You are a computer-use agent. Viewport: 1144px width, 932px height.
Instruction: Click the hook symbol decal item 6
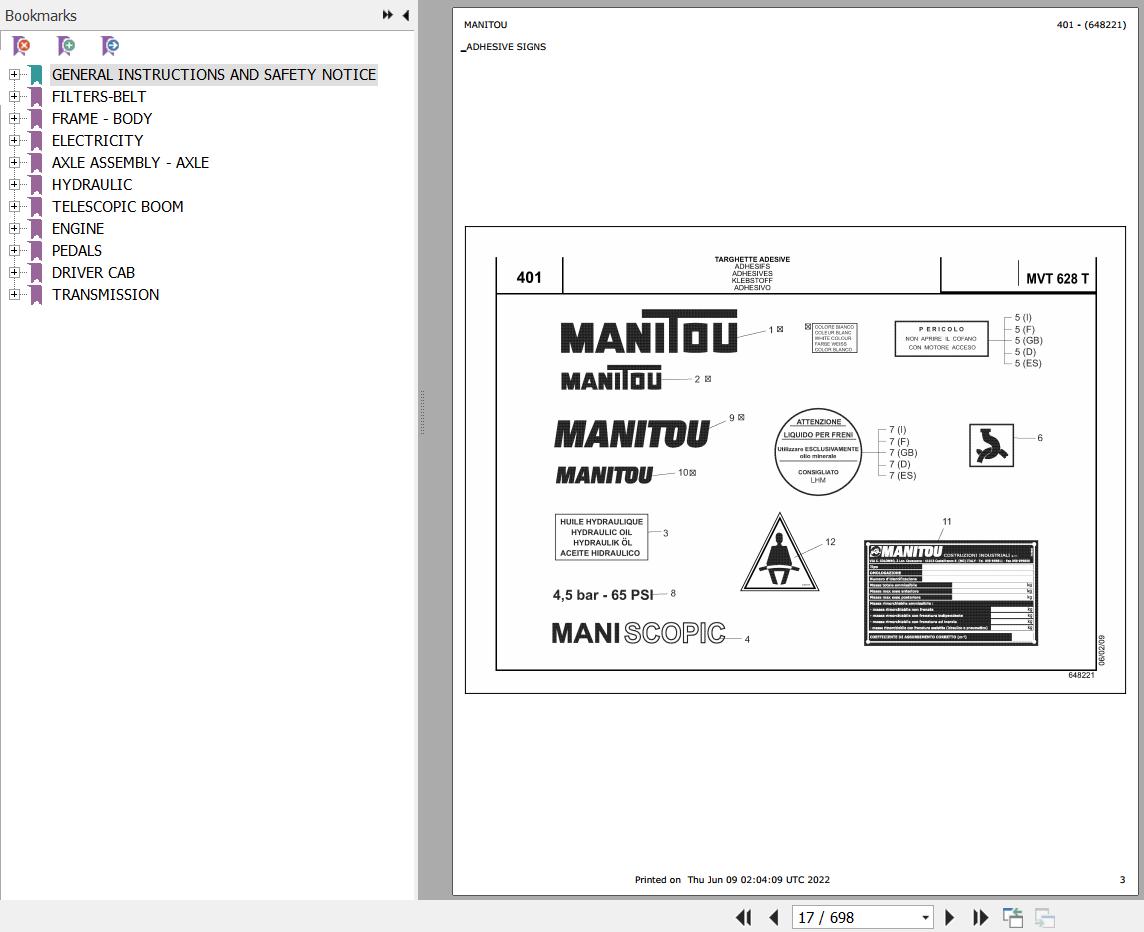991,445
